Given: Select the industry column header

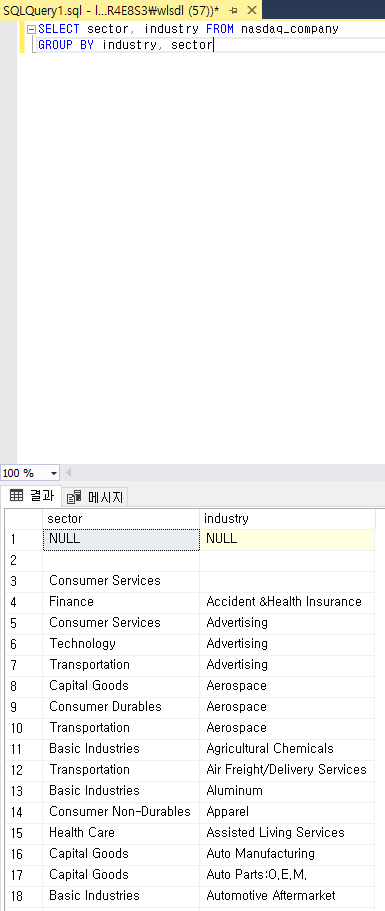Looking at the screenshot, I should pos(287,519).
